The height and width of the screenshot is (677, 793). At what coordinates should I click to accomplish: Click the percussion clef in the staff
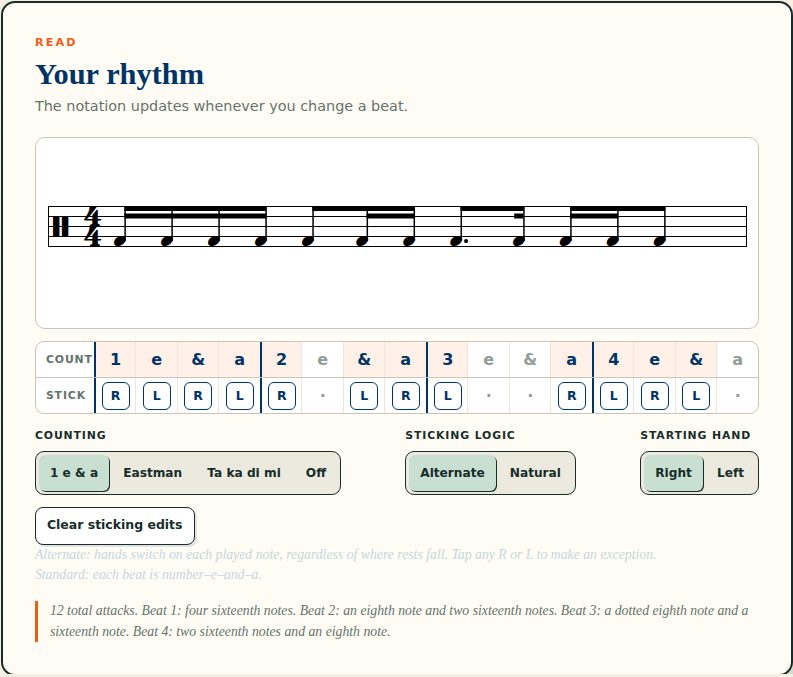(x=60, y=227)
